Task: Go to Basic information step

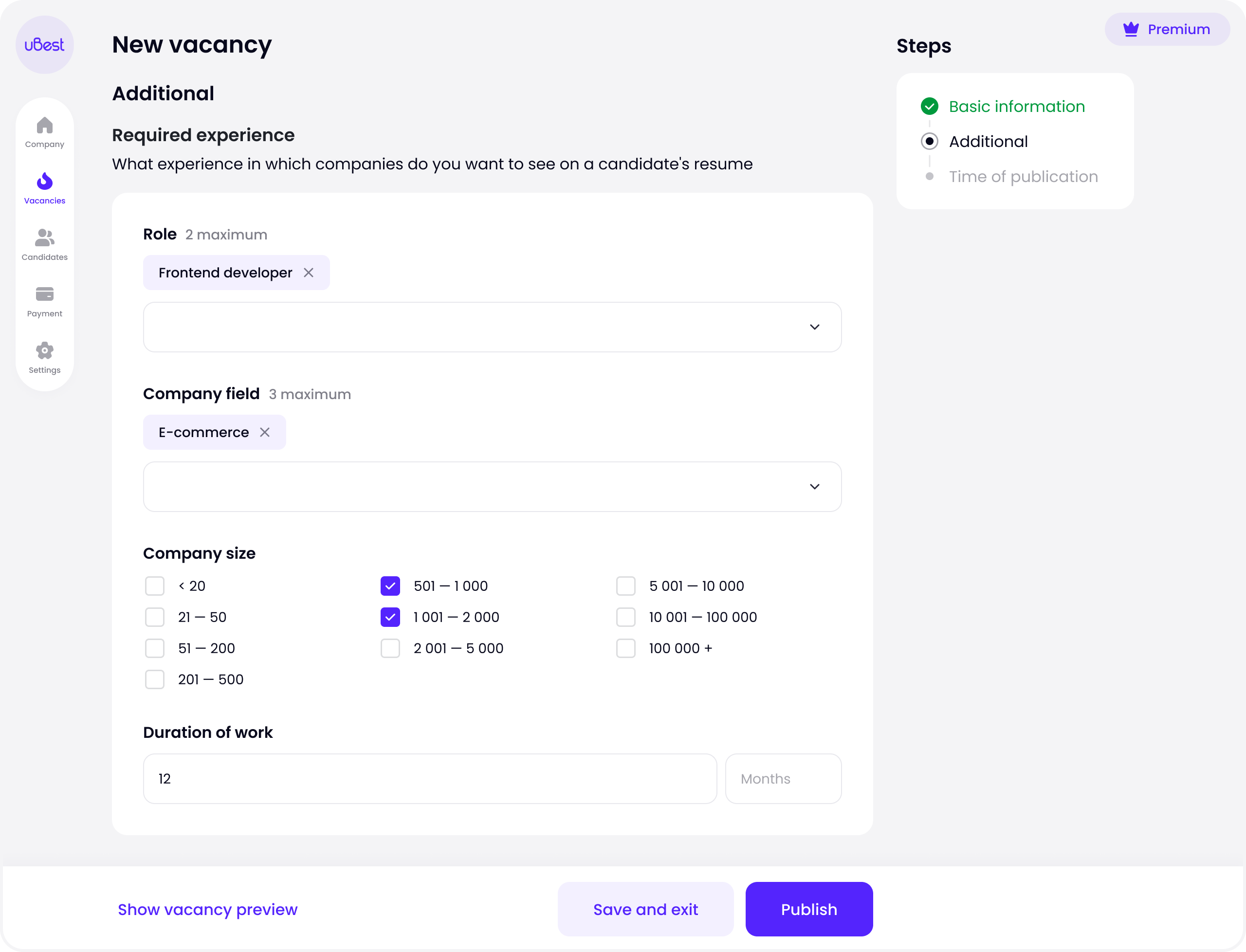Action: point(1017,107)
